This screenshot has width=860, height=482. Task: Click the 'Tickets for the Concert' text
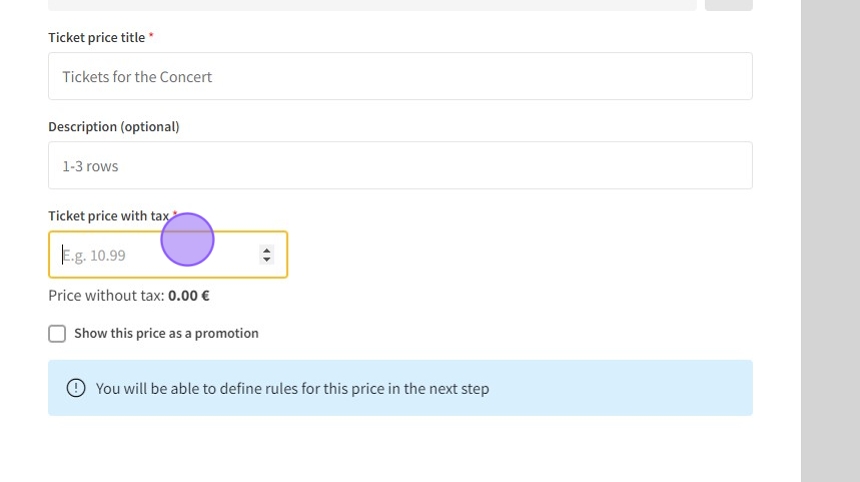pos(137,77)
